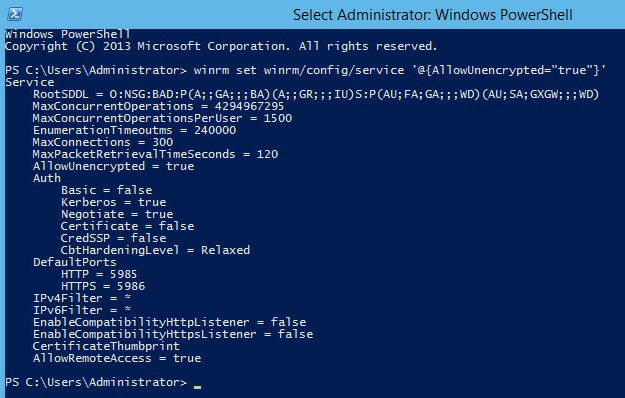Viewport: 625px width, 398px height.
Task: Click the 'MaxConcurrentOperations = 4294967295' line
Action: pyautogui.click(x=158, y=106)
